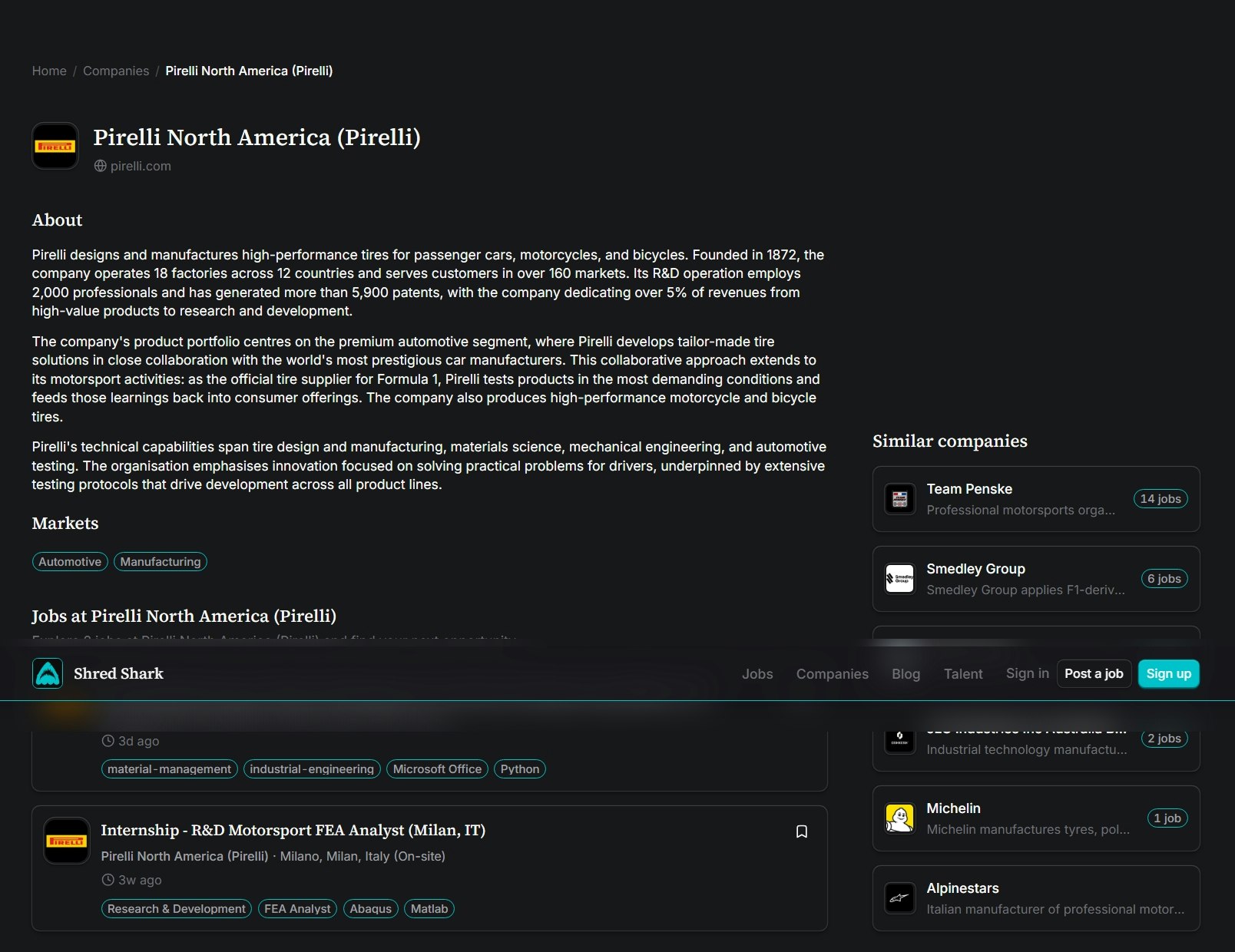
Task: Click the 2 jobs badge on industrial technology card
Action: pyautogui.click(x=1164, y=739)
